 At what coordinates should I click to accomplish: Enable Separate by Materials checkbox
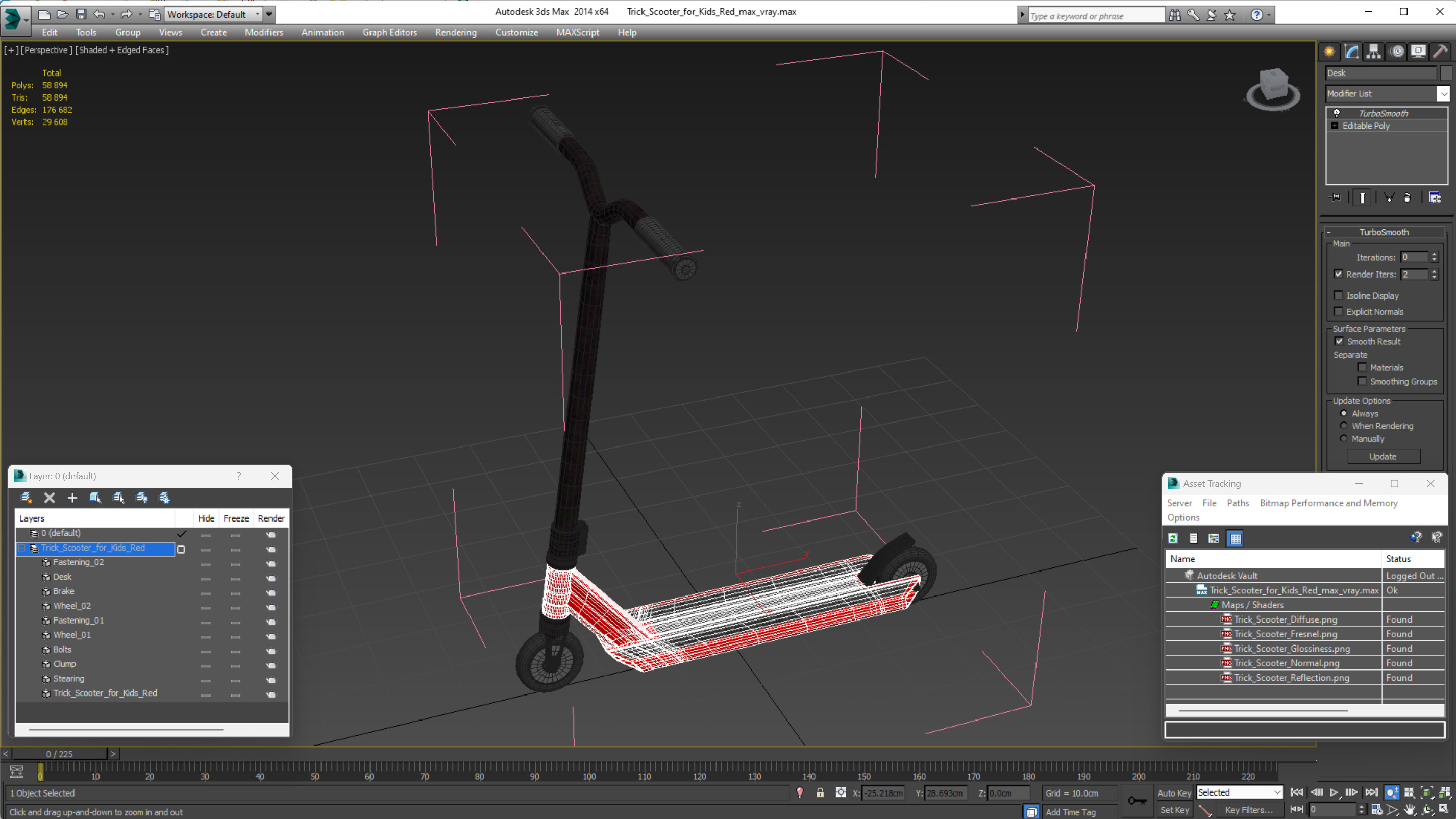click(1362, 367)
